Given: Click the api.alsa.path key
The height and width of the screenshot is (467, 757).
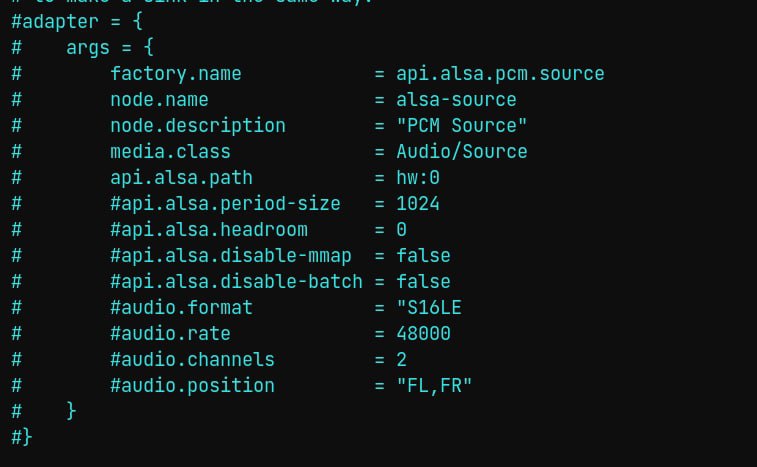Looking at the screenshot, I should point(181,178).
